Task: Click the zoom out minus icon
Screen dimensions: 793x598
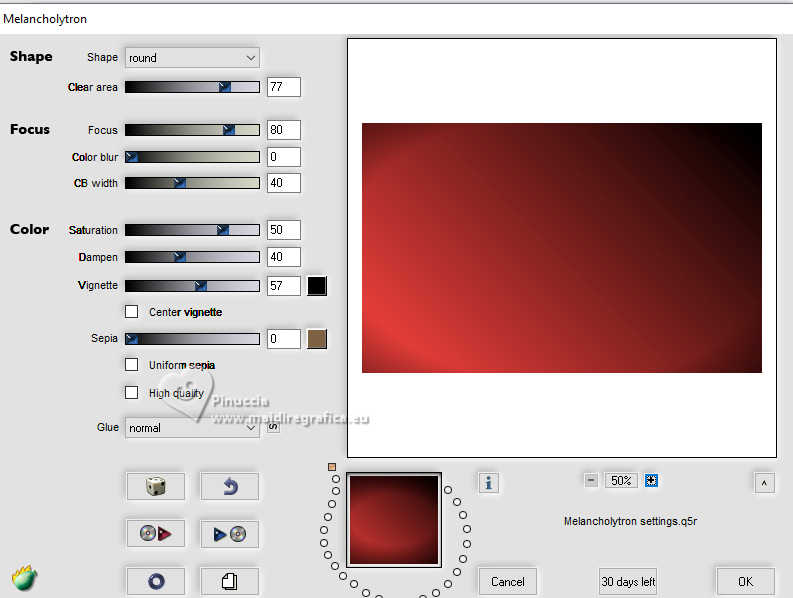Action: click(x=591, y=480)
